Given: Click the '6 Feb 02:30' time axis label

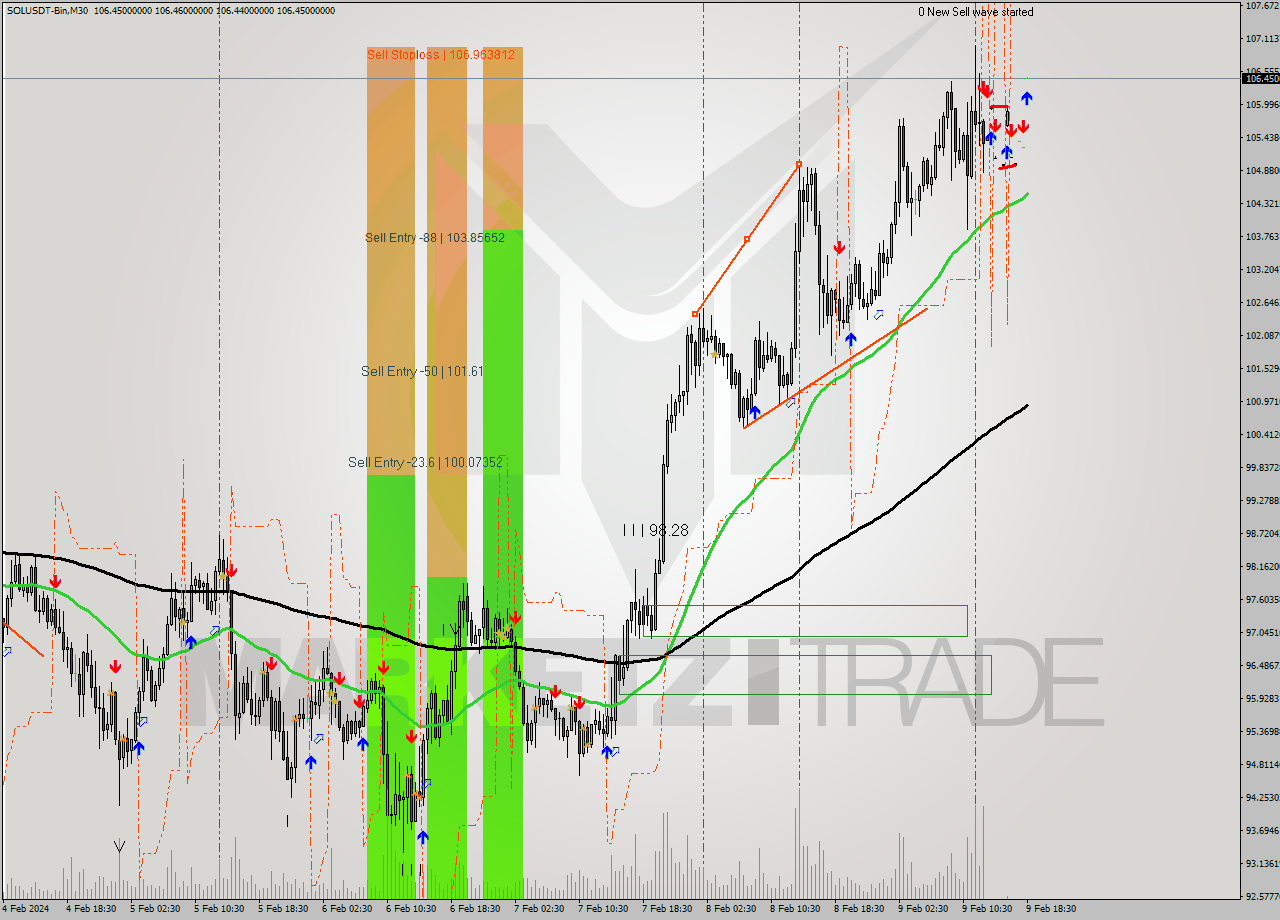Looking at the screenshot, I should point(347,909).
